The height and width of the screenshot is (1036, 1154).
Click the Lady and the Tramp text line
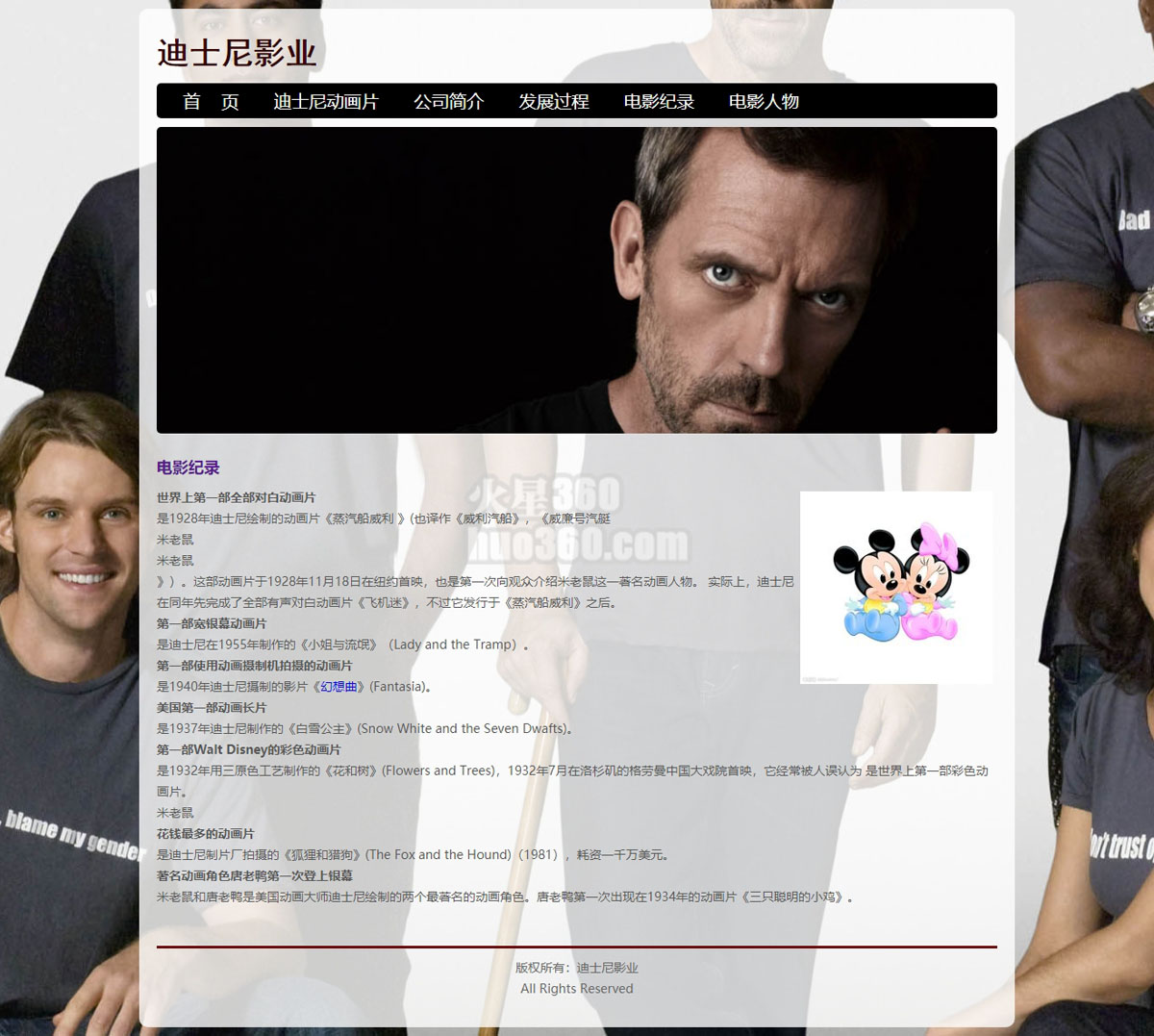(x=343, y=644)
